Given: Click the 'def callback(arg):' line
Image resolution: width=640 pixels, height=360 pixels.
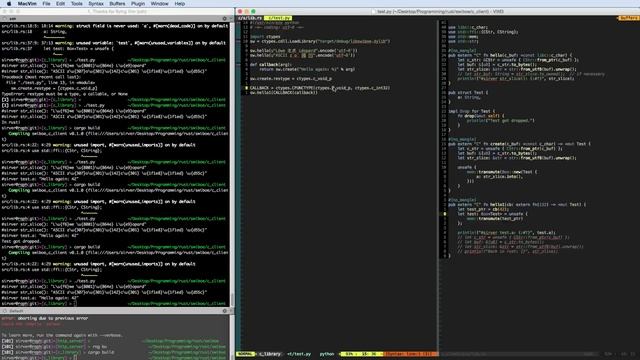Looking at the screenshot, I should pyautogui.click(x=271, y=64).
